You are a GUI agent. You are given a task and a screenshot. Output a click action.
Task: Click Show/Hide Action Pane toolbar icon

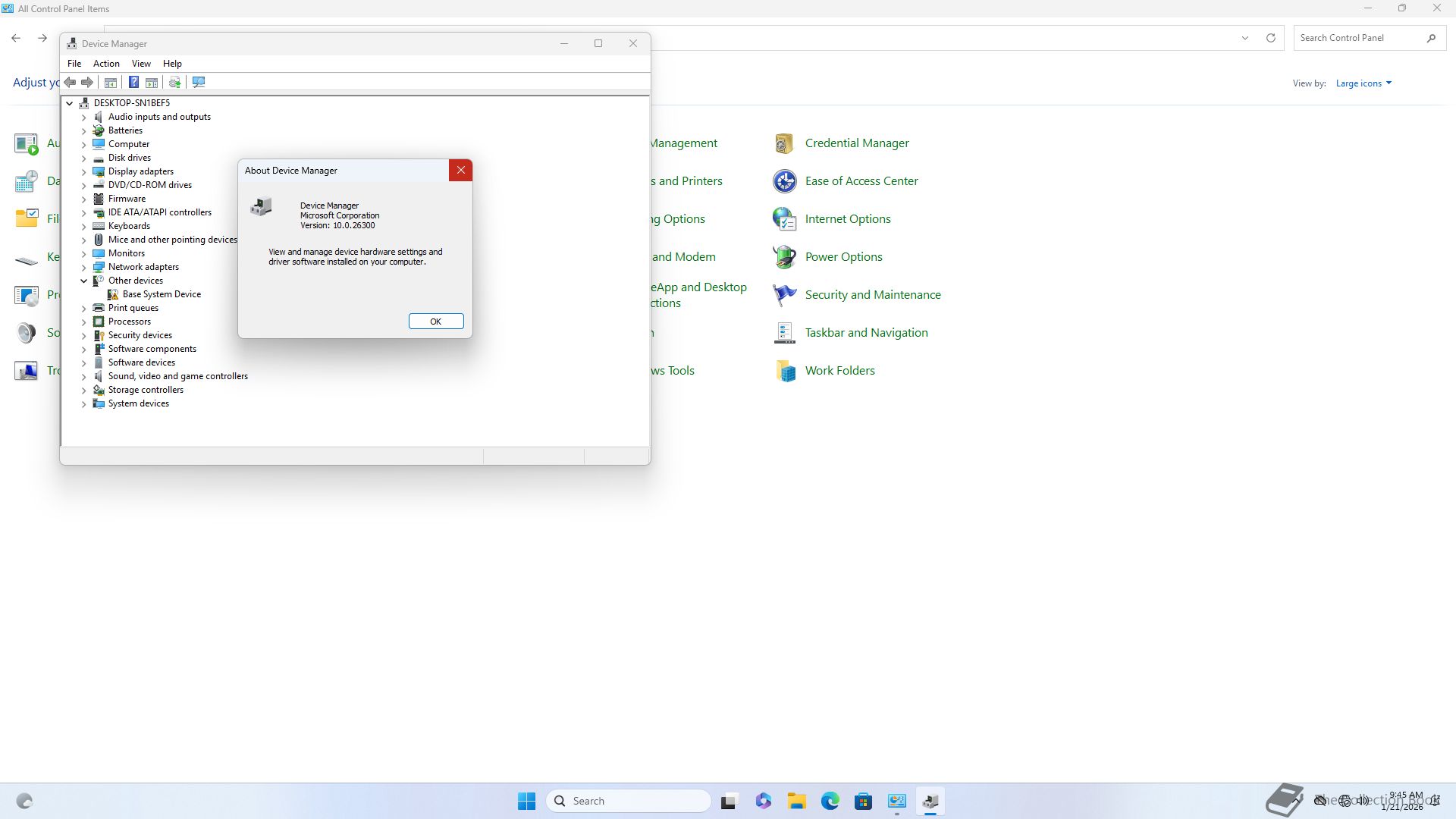[x=152, y=82]
